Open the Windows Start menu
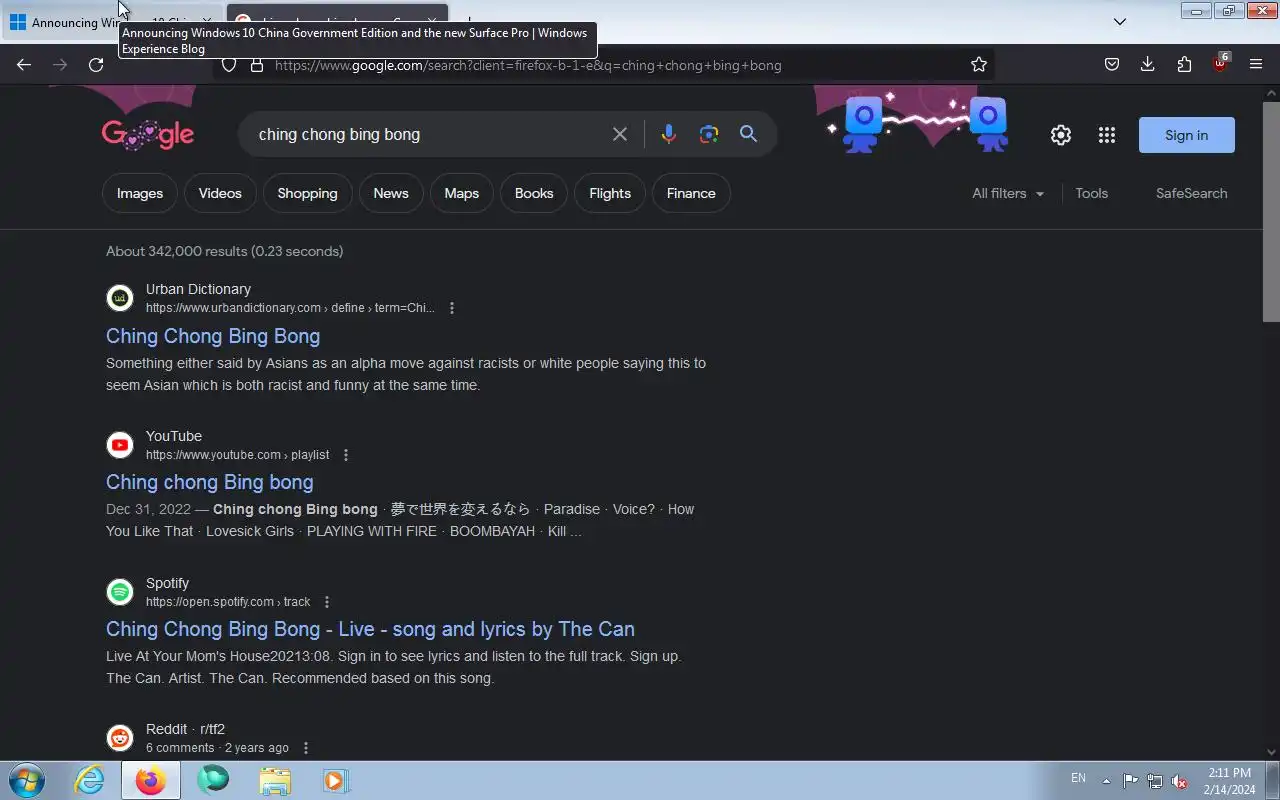The image size is (1280, 800). point(26,780)
